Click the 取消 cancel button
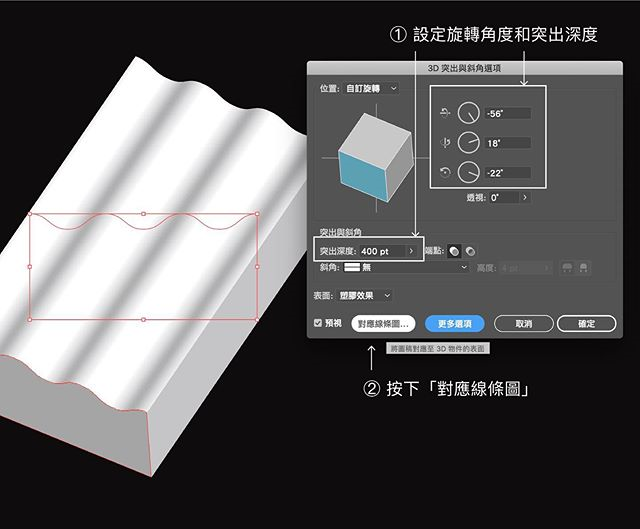Image resolution: width=640 pixels, height=529 pixels. point(524,324)
